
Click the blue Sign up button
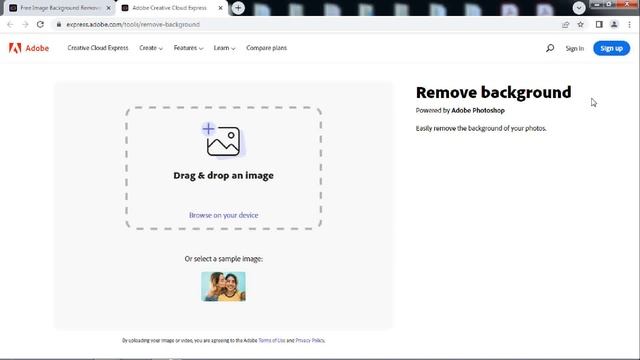coord(611,48)
